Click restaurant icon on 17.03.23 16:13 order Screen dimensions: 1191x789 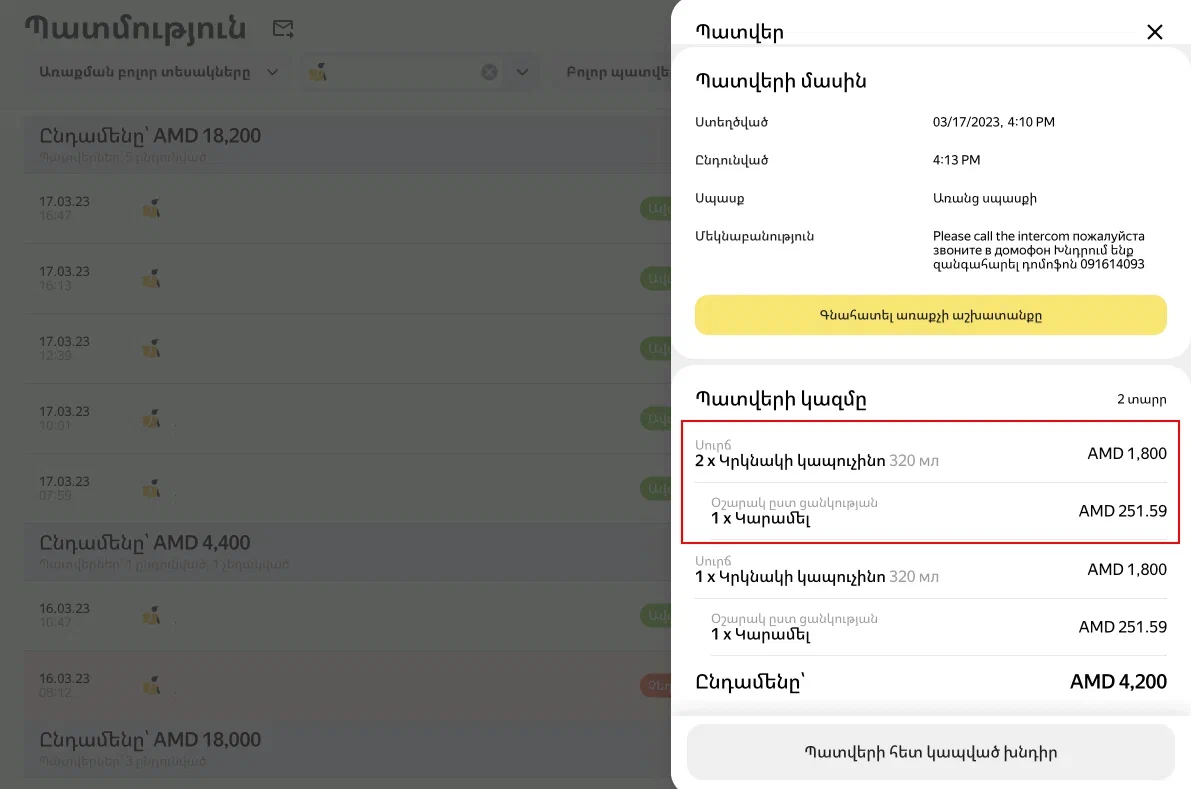click(151, 278)
